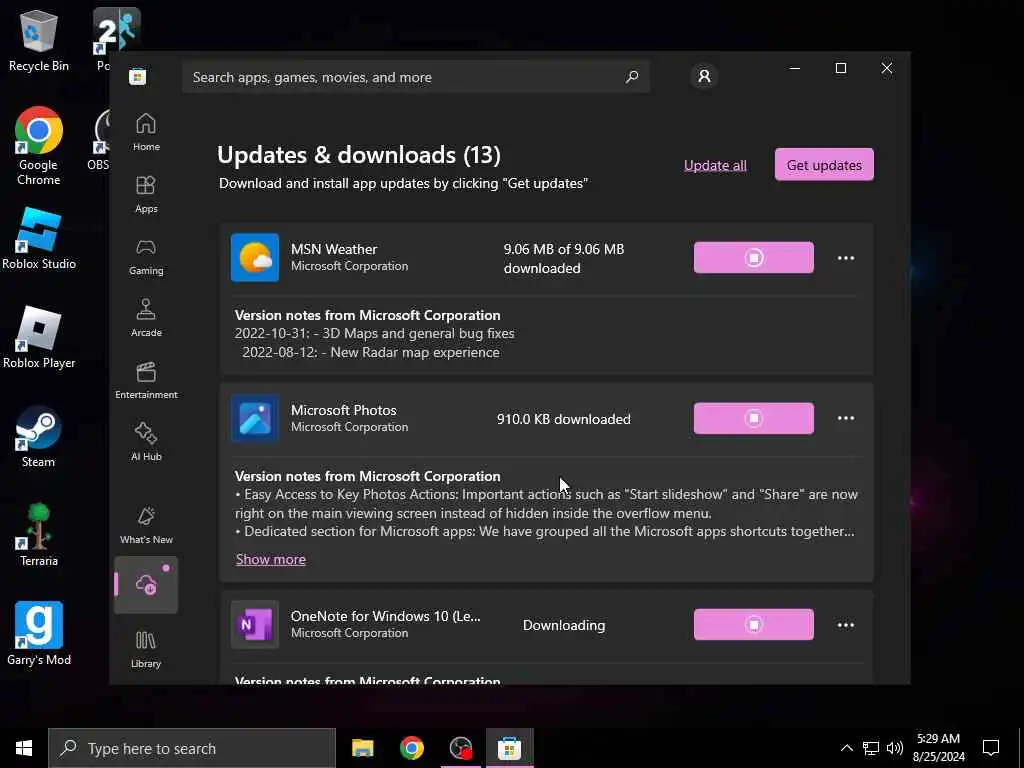Minimize the Microsoft Store window
This screenshot has width=1024, height=768.
coord(795,68)
